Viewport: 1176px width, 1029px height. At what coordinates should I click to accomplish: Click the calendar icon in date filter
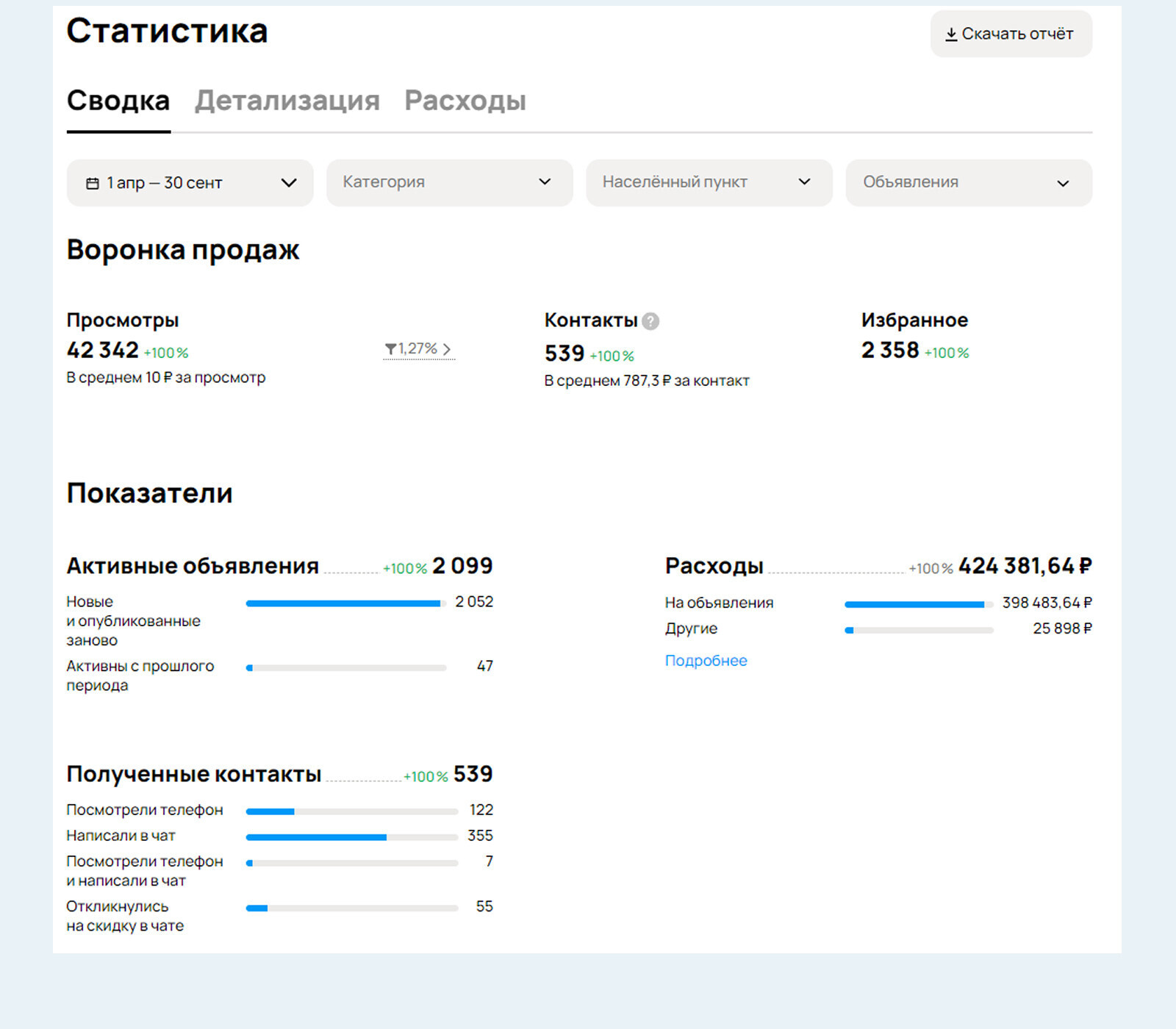point(93,183)
